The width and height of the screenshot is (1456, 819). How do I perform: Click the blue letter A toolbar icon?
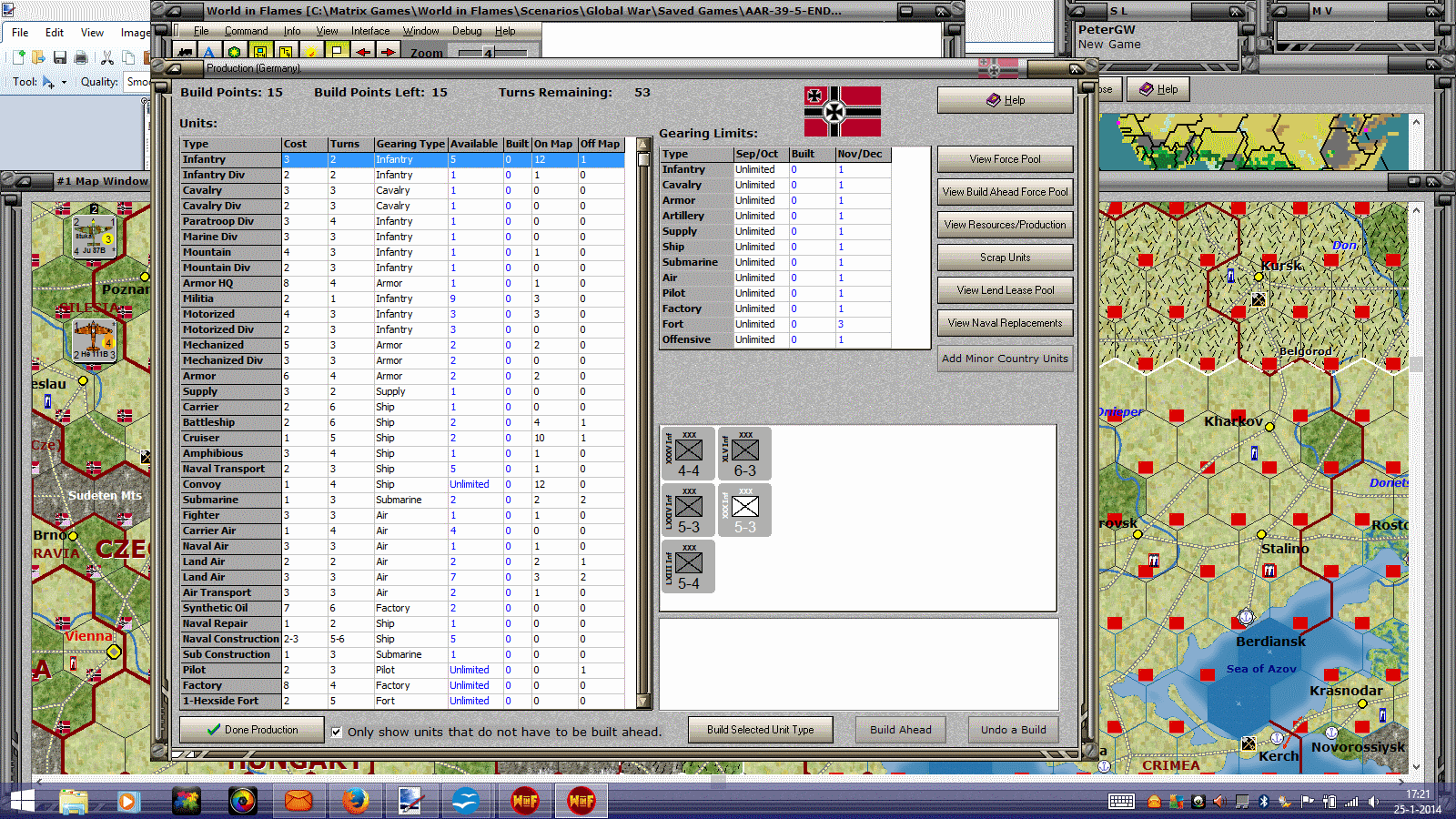(x=209, y=52)
